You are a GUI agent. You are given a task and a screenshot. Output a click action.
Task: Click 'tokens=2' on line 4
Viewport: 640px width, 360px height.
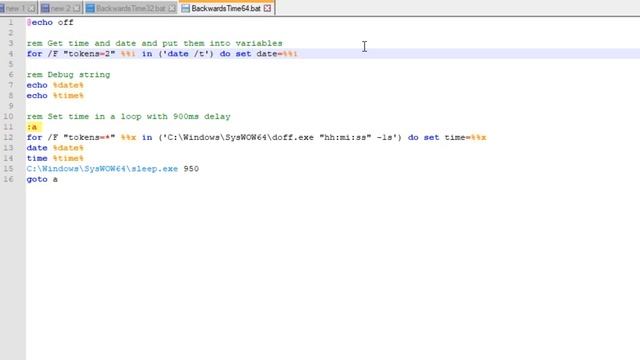click(x=89, y=54)
